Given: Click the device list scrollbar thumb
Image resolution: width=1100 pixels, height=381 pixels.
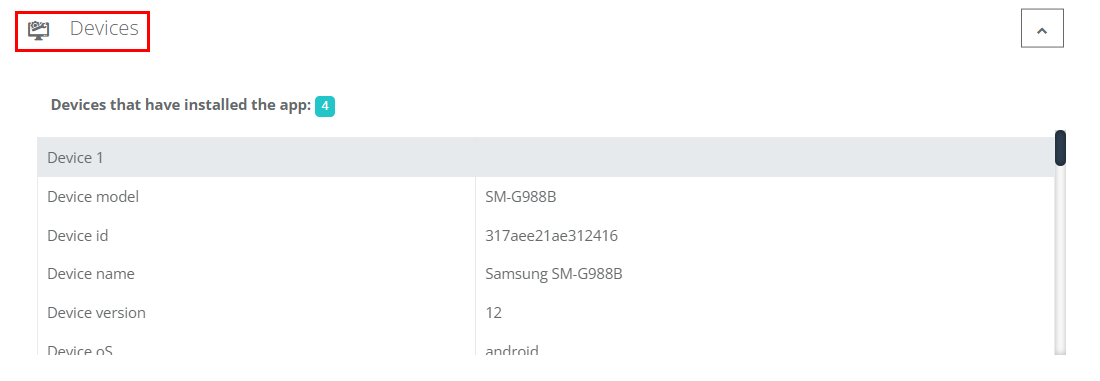Looking at the screenshot, I should click(1060, 148).
